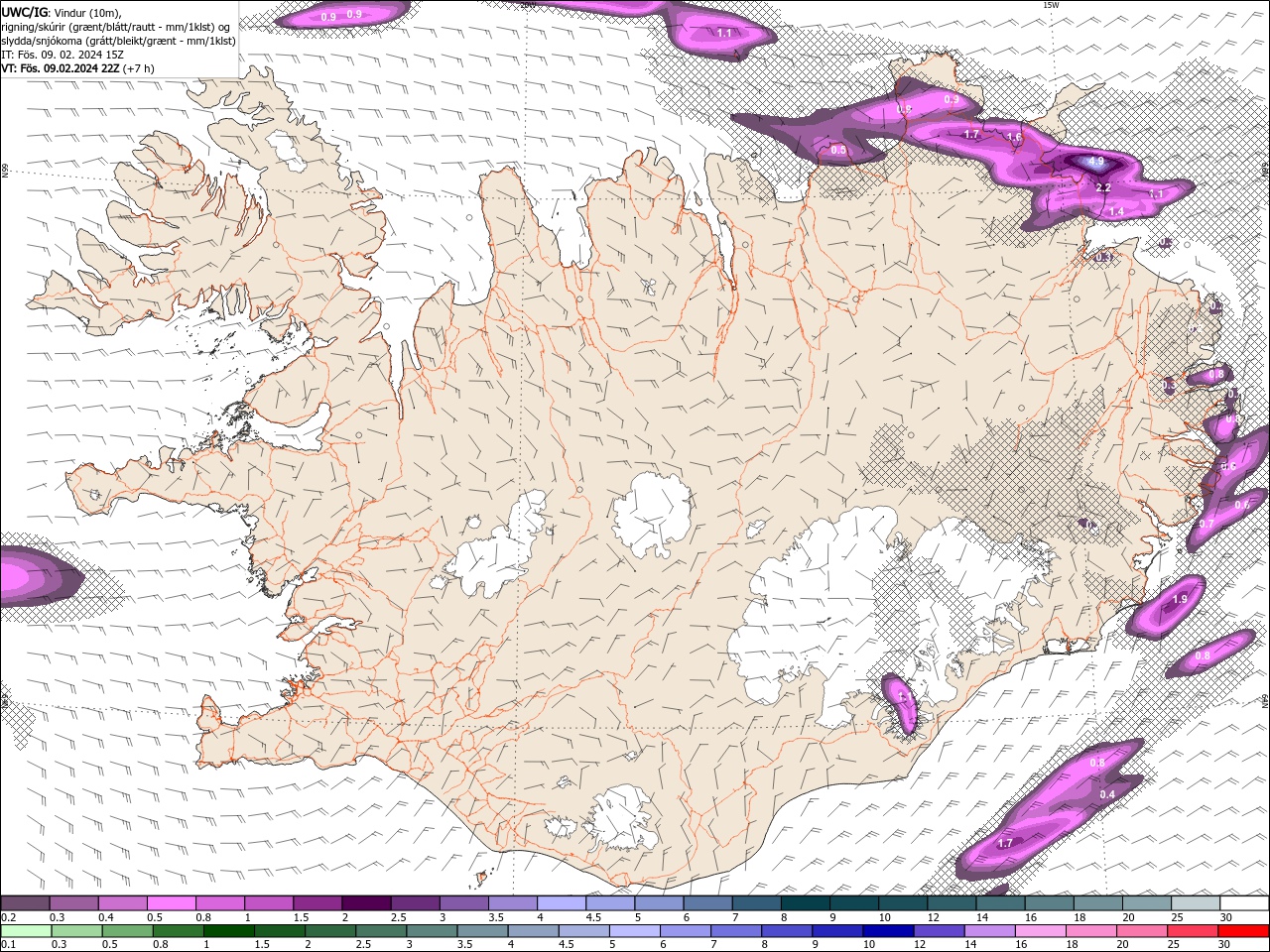
Task: Click the 'slydda/snjókoma (grátt/bleikt/grænt' description line
Action: click(118, 41)
